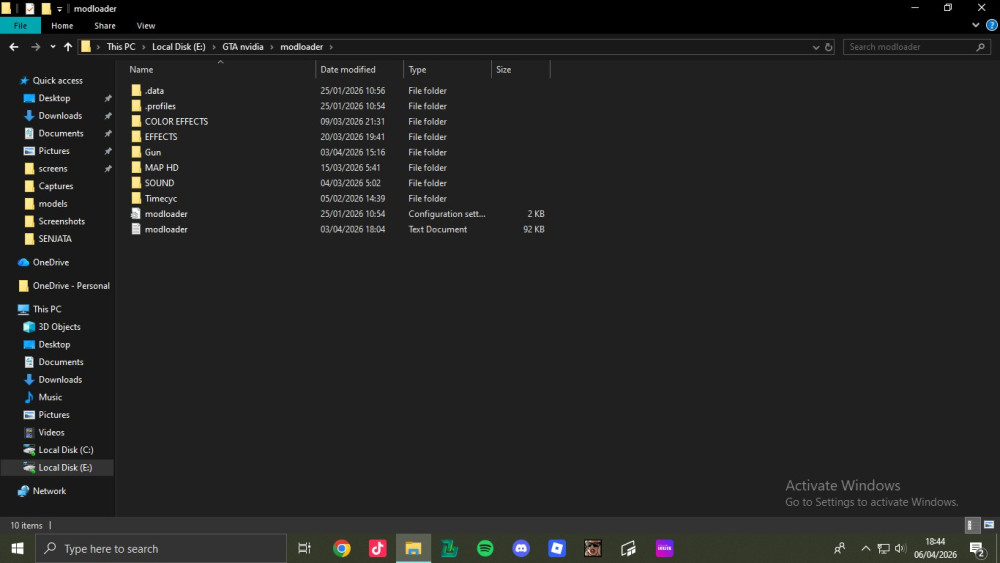Go up one folder level
Image resolution: width=1000 pixels, height=563 pixels.
click(68, 47)
